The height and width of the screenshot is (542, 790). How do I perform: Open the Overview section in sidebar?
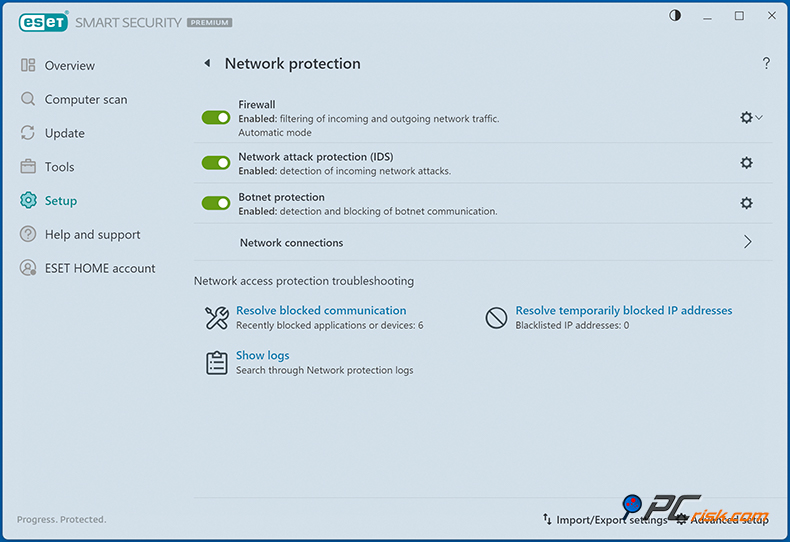[69, 66]
